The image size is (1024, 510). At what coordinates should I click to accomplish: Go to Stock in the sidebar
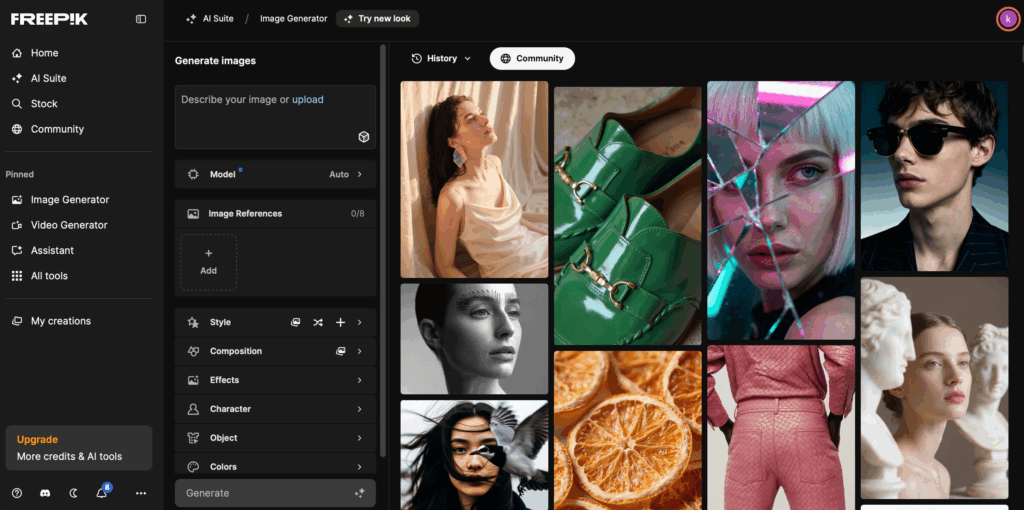[44, 104]
